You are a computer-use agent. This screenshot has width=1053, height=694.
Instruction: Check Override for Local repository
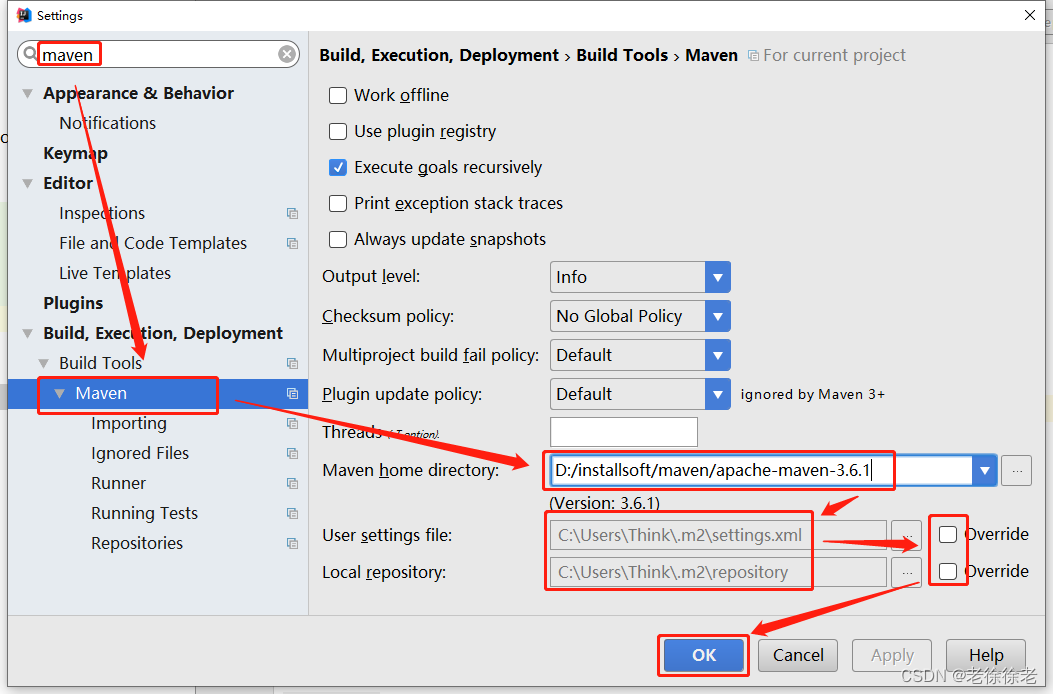948,571
